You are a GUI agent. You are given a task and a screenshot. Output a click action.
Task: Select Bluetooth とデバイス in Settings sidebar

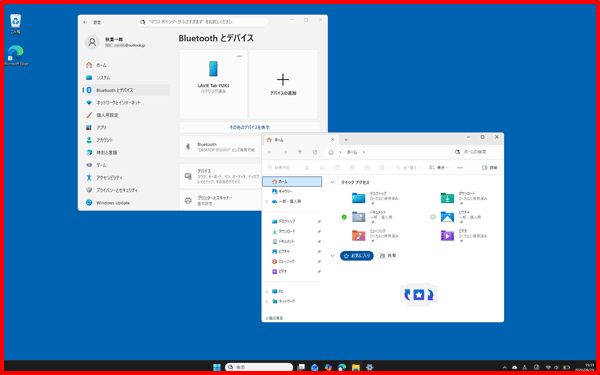[x=126, y=90]
